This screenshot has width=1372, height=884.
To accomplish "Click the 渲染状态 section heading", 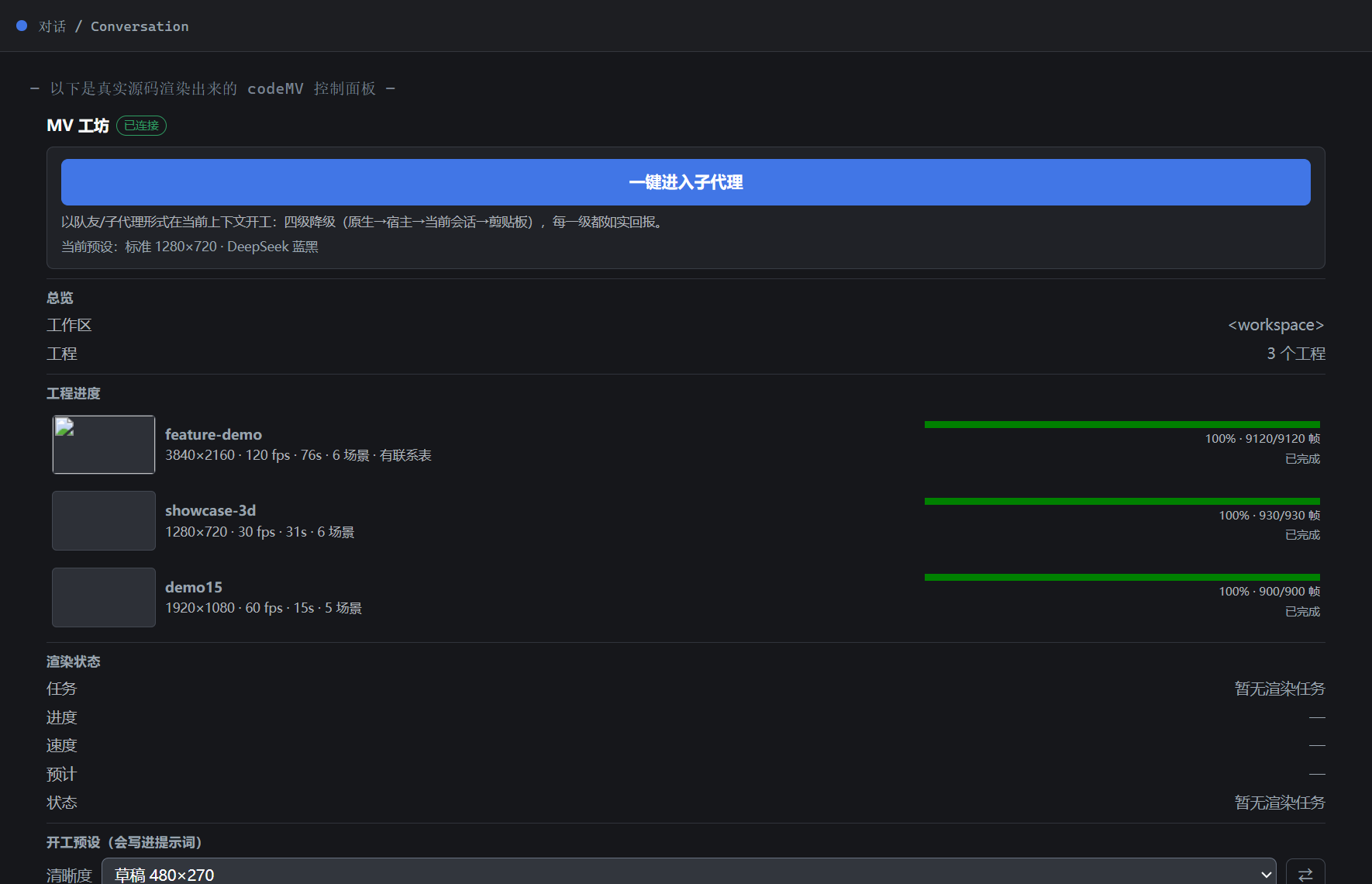I will coord(74,661).
